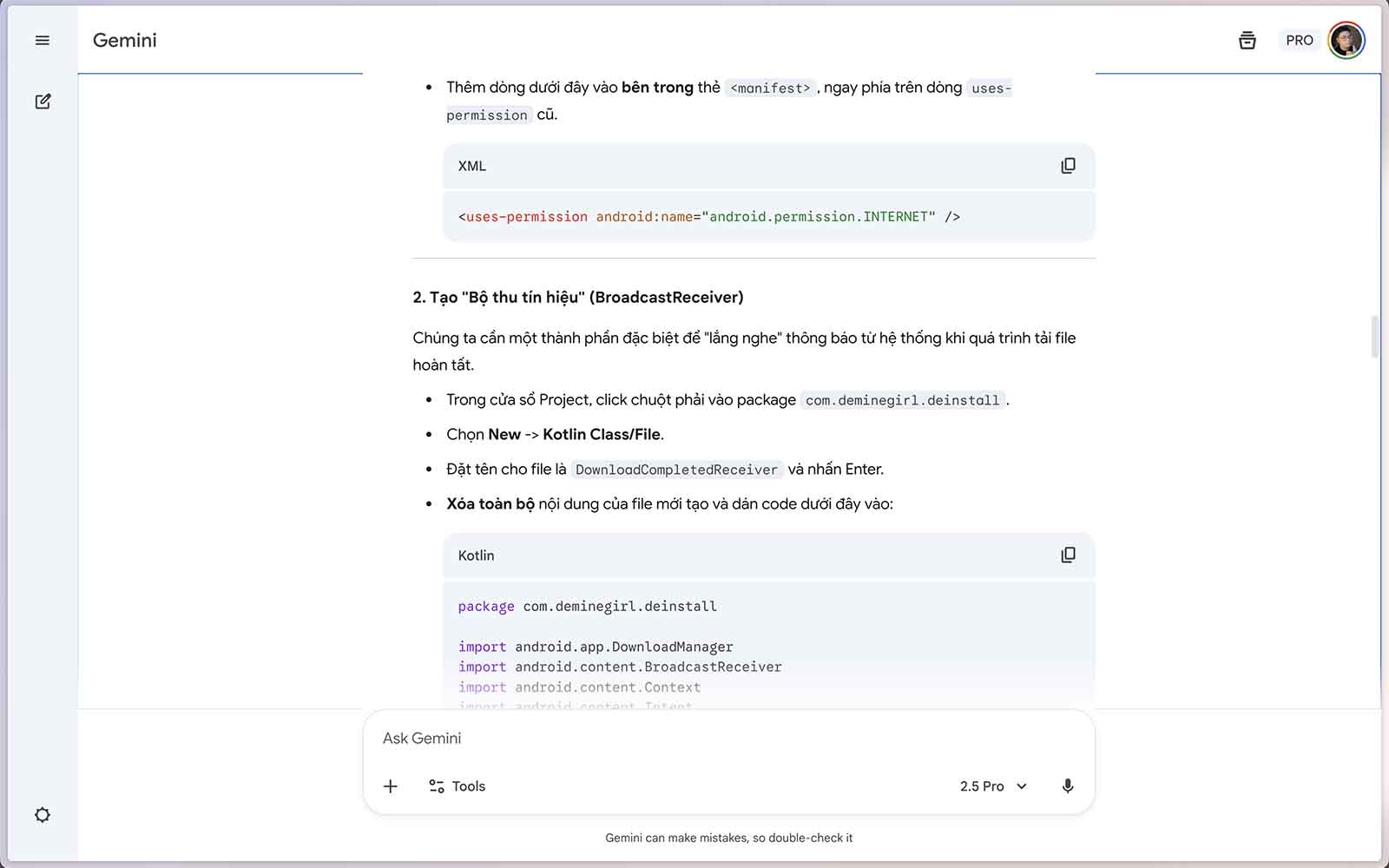Click the microphone voice input icon
This screenshot has width=1389, height=868.
[1067, 786]
